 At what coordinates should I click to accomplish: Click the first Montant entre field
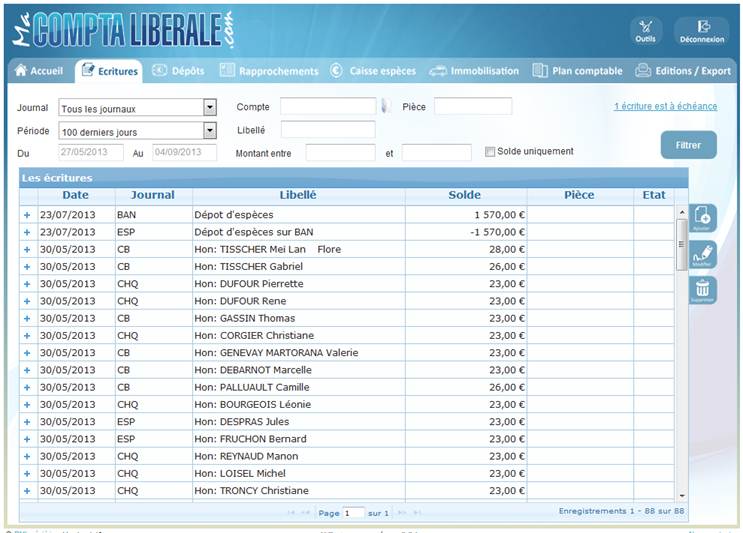[x=341, y=153]
